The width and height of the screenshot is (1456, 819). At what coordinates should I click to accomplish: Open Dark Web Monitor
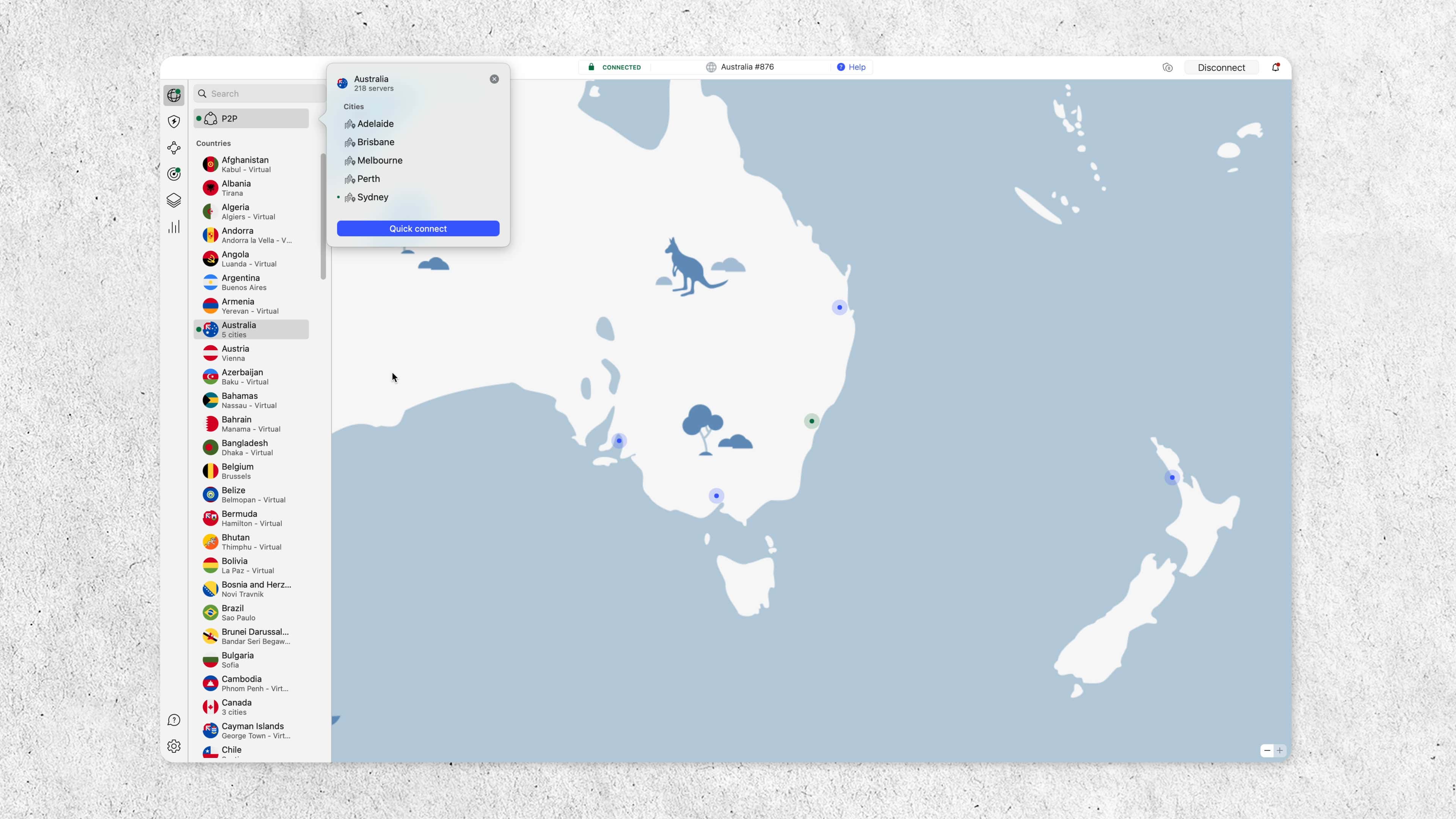pos(174,174)
